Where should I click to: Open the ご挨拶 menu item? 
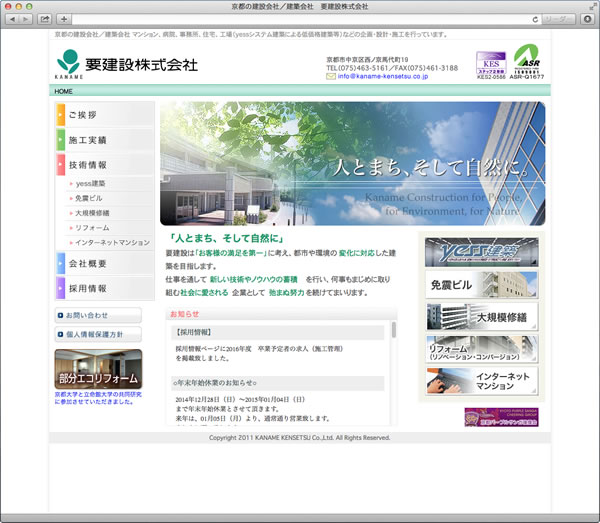click(105, 115)
